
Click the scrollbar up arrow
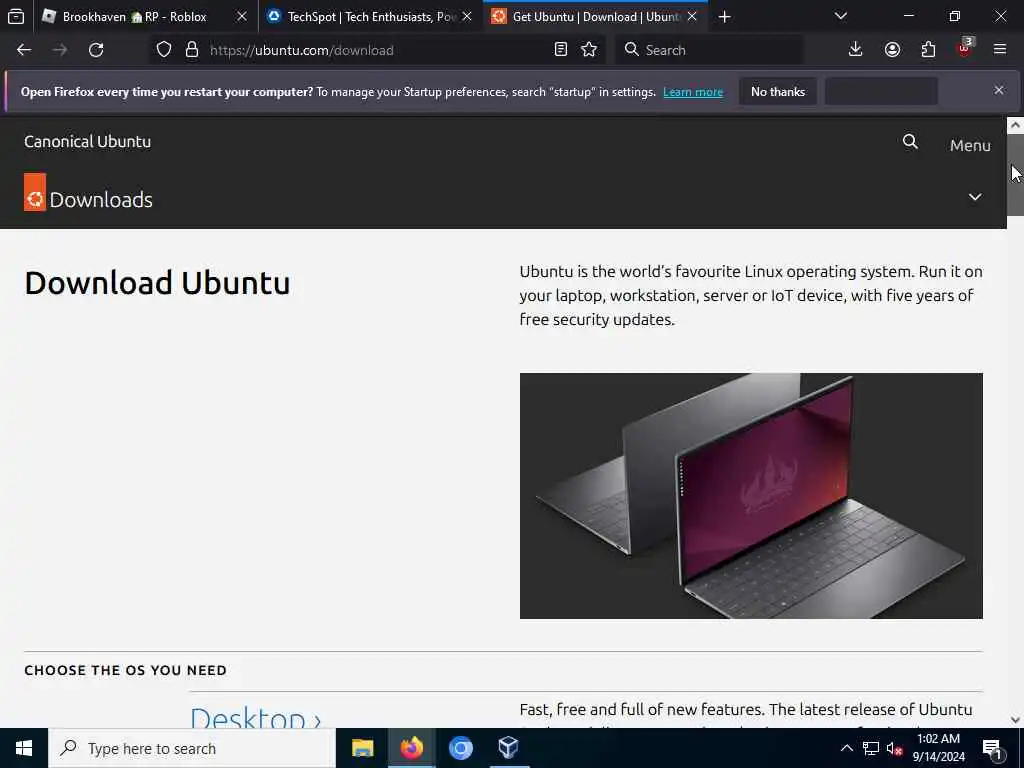click(x=1016, y=124)
